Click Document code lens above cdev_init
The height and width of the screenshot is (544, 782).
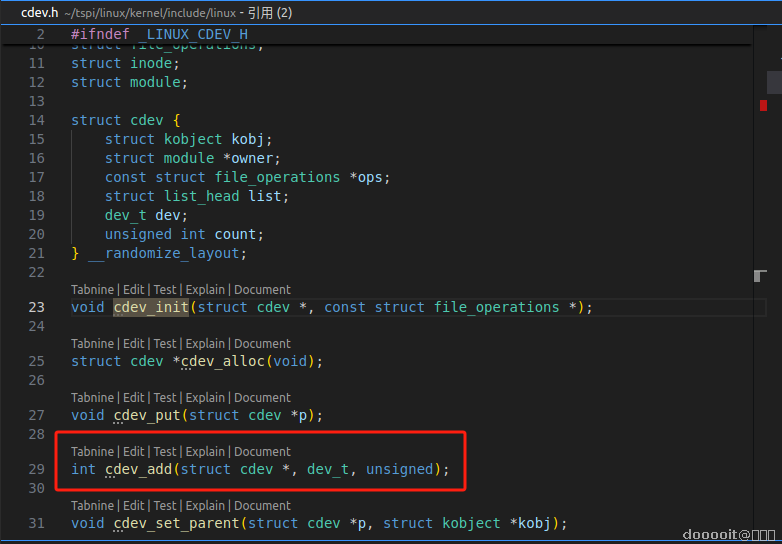[x=262, y=290]
